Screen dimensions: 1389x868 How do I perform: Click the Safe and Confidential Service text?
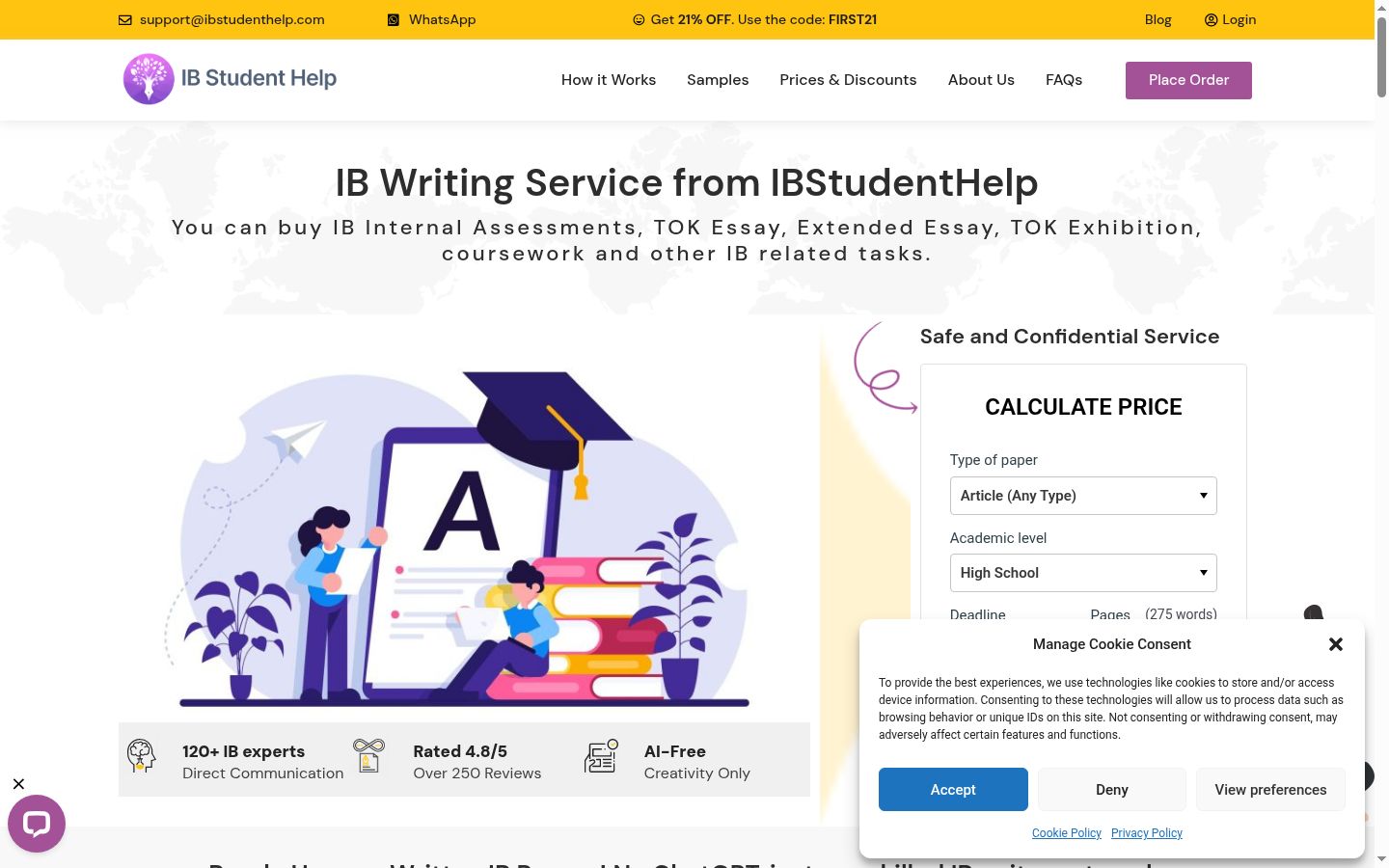[1070, 337]
